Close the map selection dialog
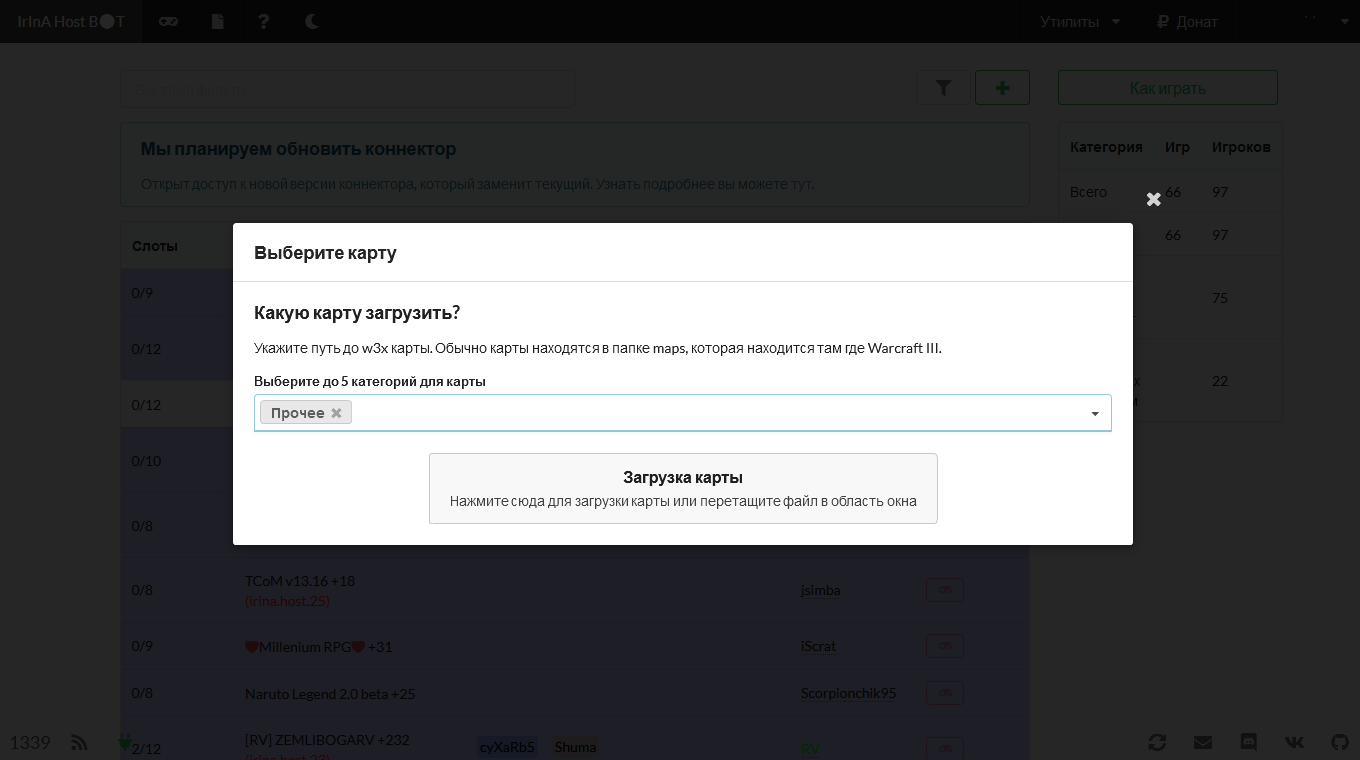Screen dimensions: 1360x760 [x=1153, y=199]
